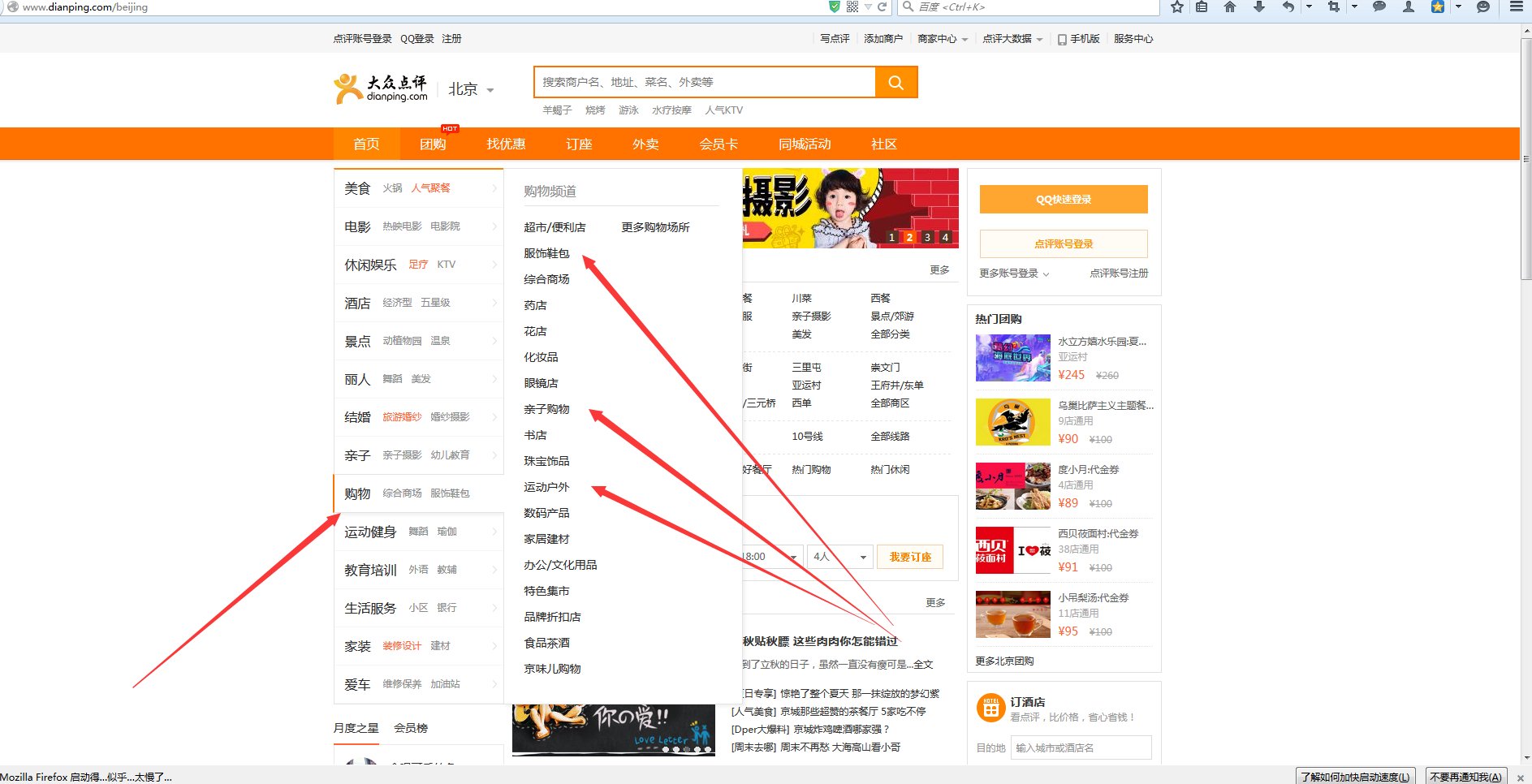Screen dimensions: 1532x784
Task: Open mobile version via the 手机版 phone icon
Action: pyautogui.click(x=1060, y=38)
